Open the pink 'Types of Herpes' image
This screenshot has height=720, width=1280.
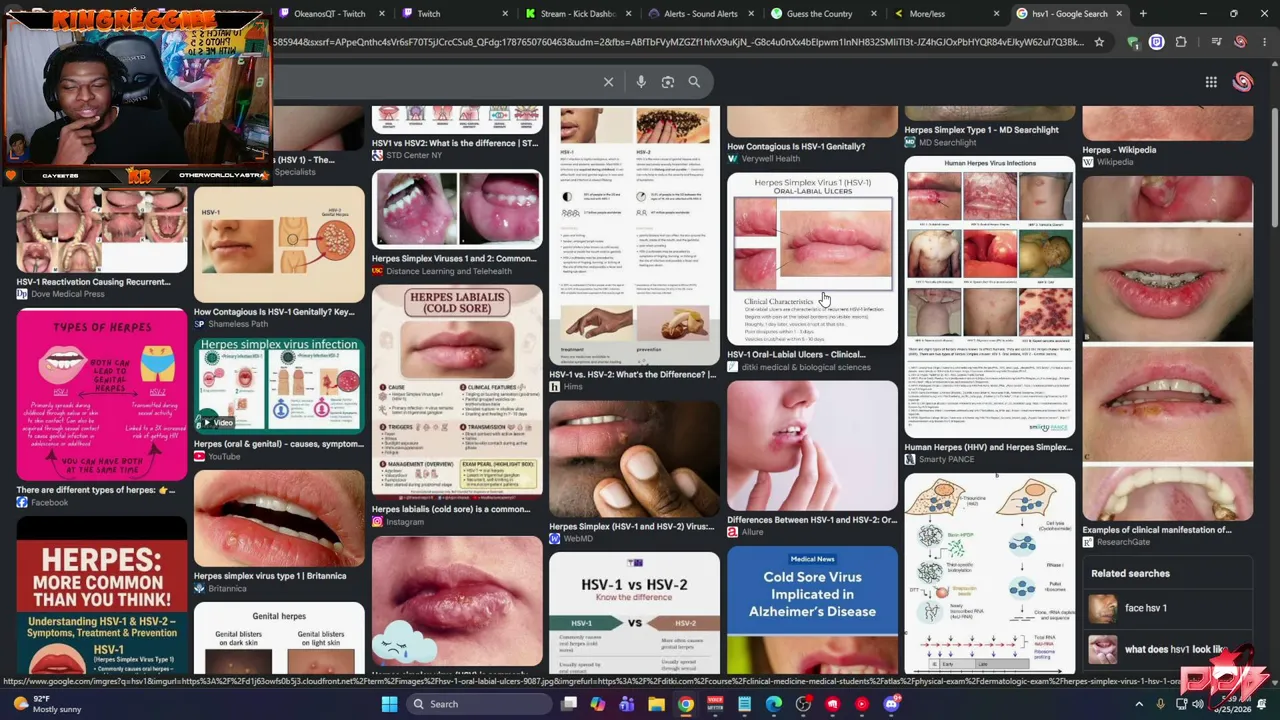pos(102,394)
